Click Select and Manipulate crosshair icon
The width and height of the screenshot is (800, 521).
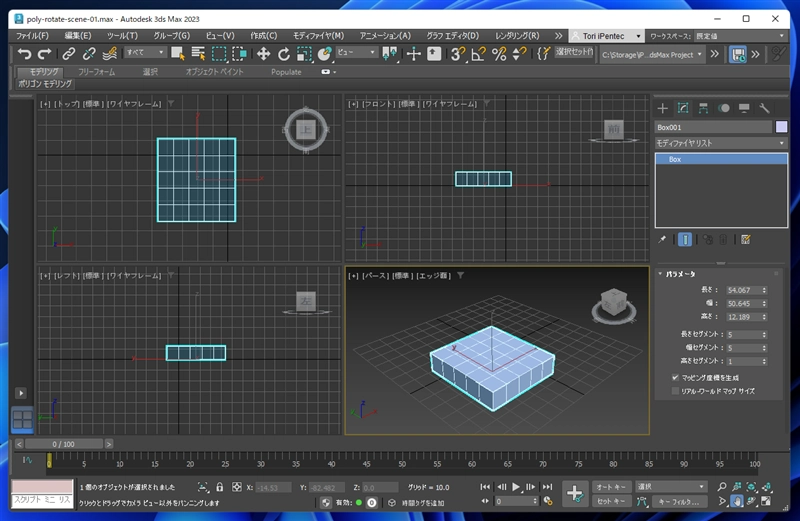[413, 54]
